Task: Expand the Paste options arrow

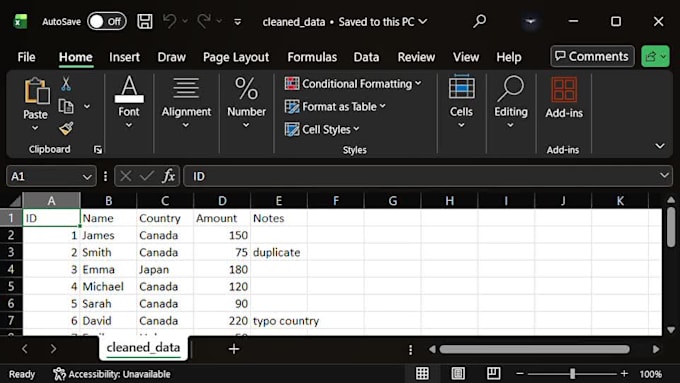Action: pos(35,128)
